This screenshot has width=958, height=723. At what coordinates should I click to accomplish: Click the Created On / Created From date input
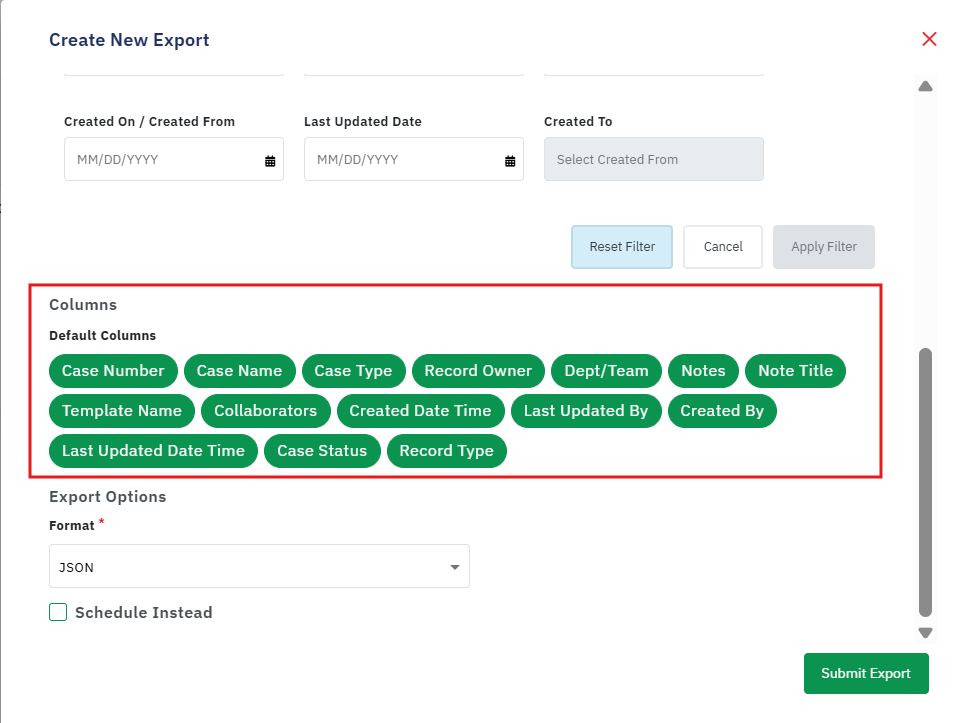(174, 159)
